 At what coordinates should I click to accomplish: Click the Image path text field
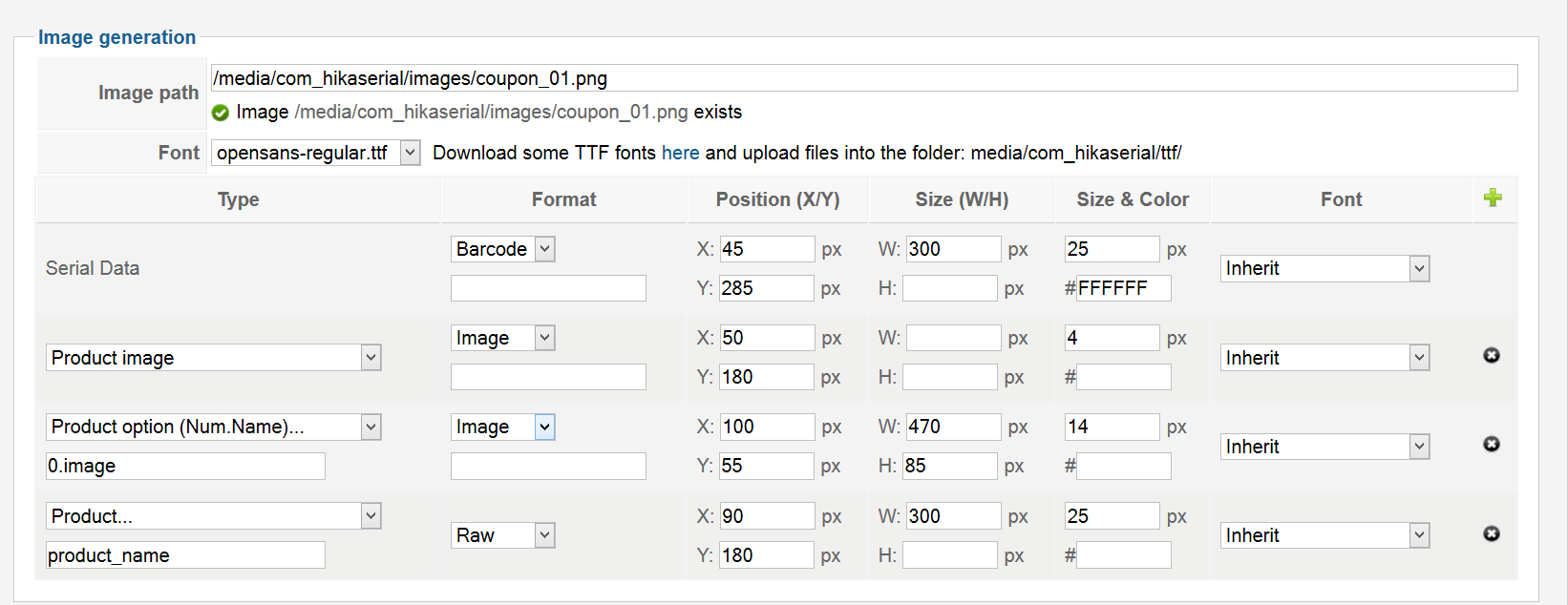[x=864, y=78]
